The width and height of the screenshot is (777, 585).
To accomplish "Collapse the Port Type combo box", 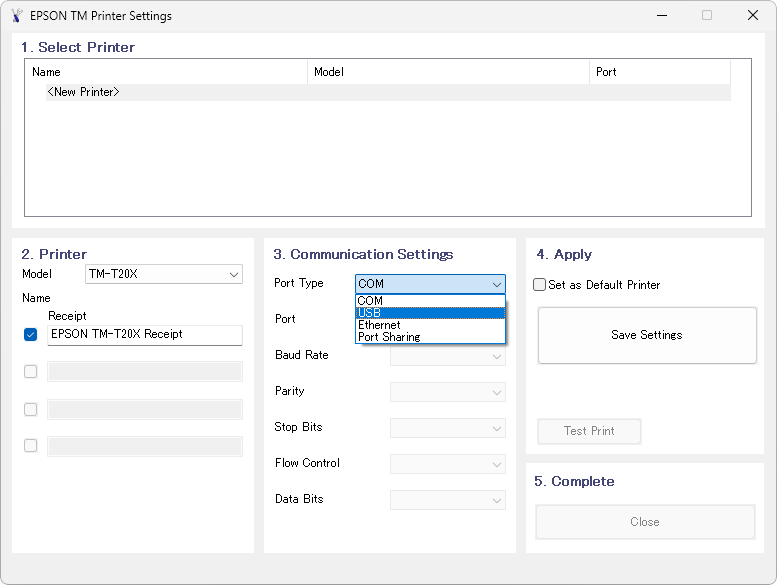I will [x=430, y=284].
